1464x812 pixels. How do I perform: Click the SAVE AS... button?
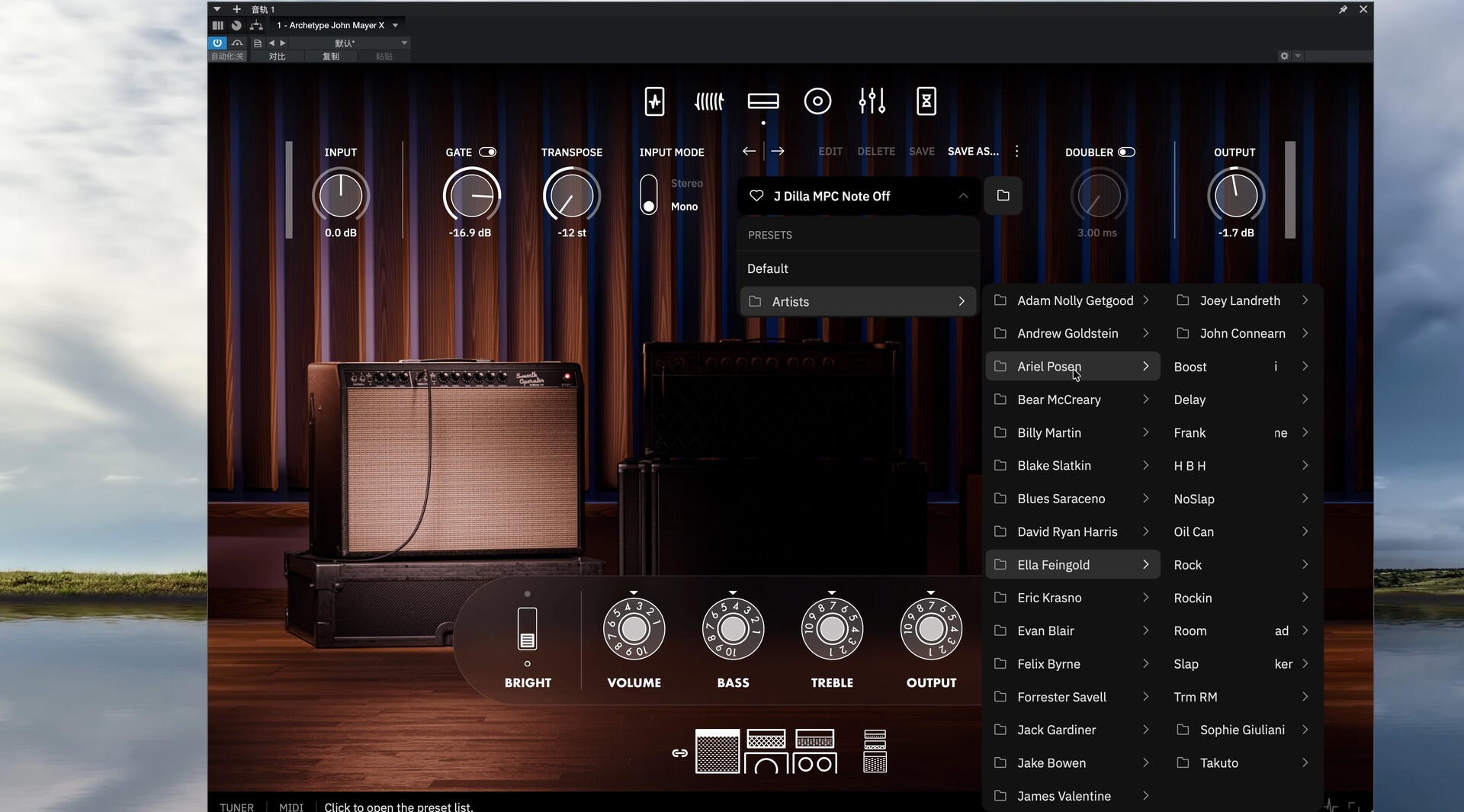tap(973, 151)
